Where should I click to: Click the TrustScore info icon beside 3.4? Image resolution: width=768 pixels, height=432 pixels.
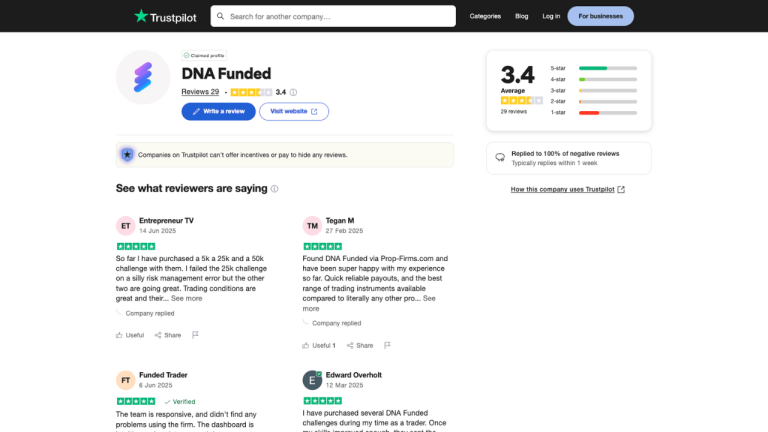click(x=293, y=92)
